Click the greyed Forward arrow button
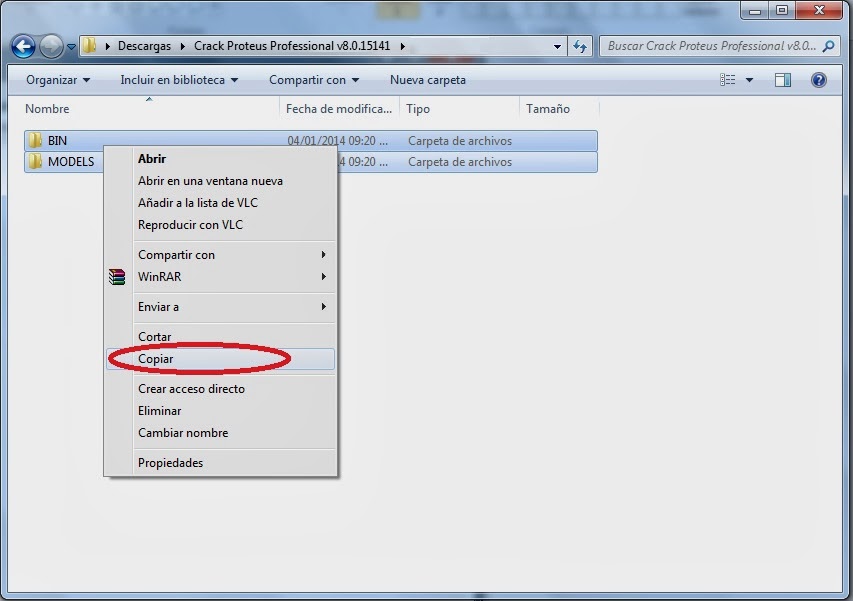This screenshot has height=601, width=853. pyautogui.click(x=51, y=46)
